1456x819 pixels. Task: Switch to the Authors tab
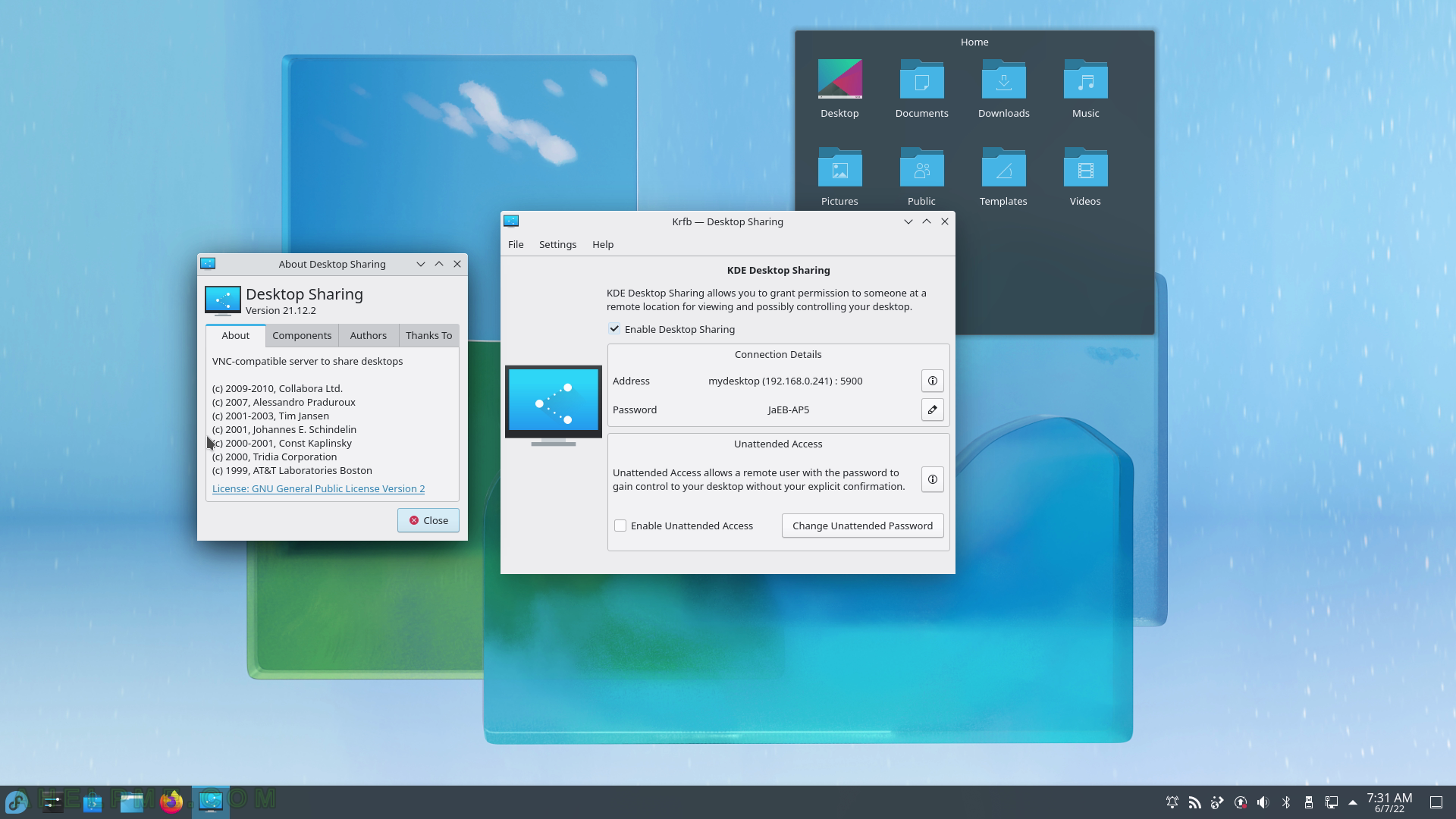click(x=369, y=335)
